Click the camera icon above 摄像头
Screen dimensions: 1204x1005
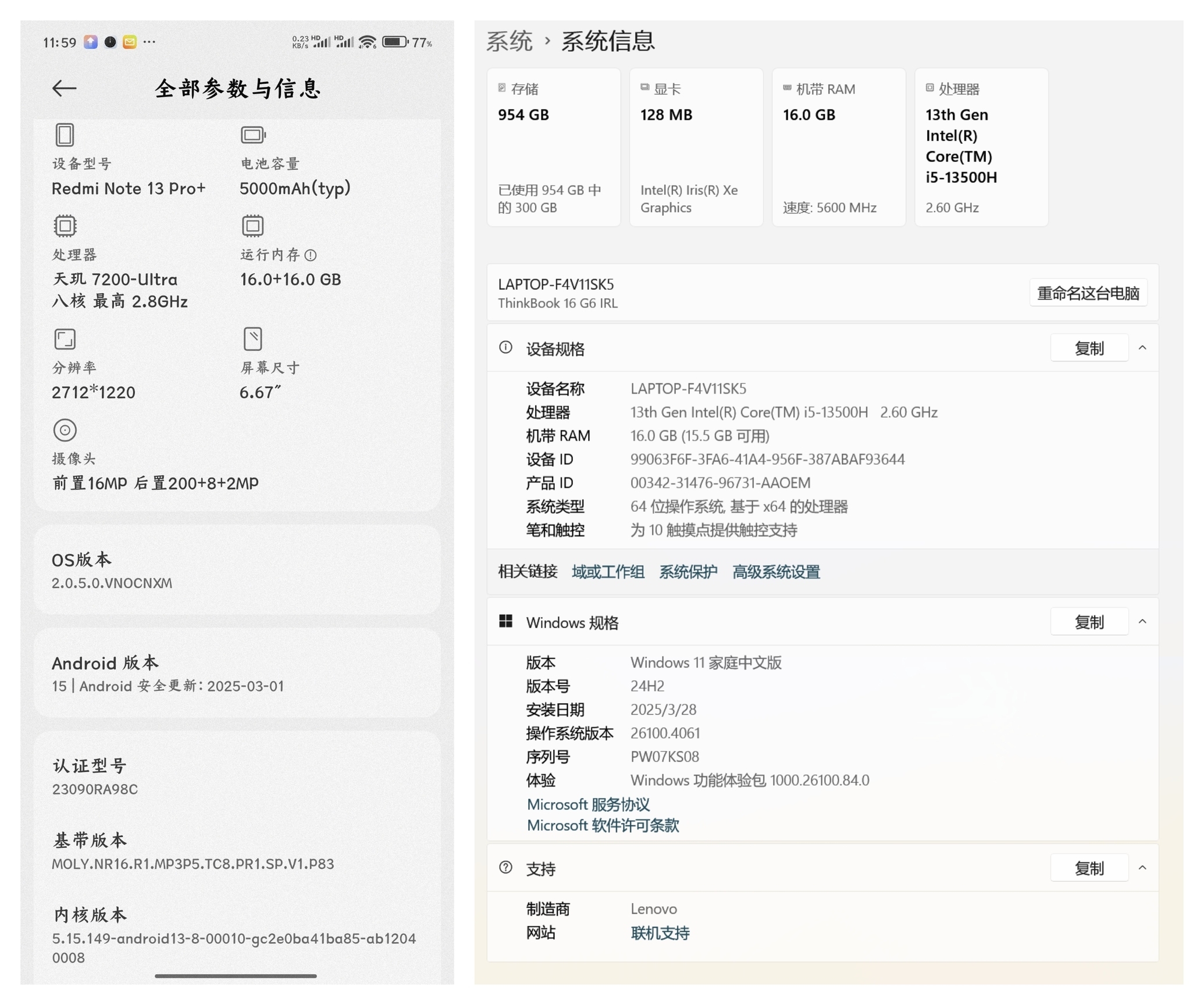(65, 430)
